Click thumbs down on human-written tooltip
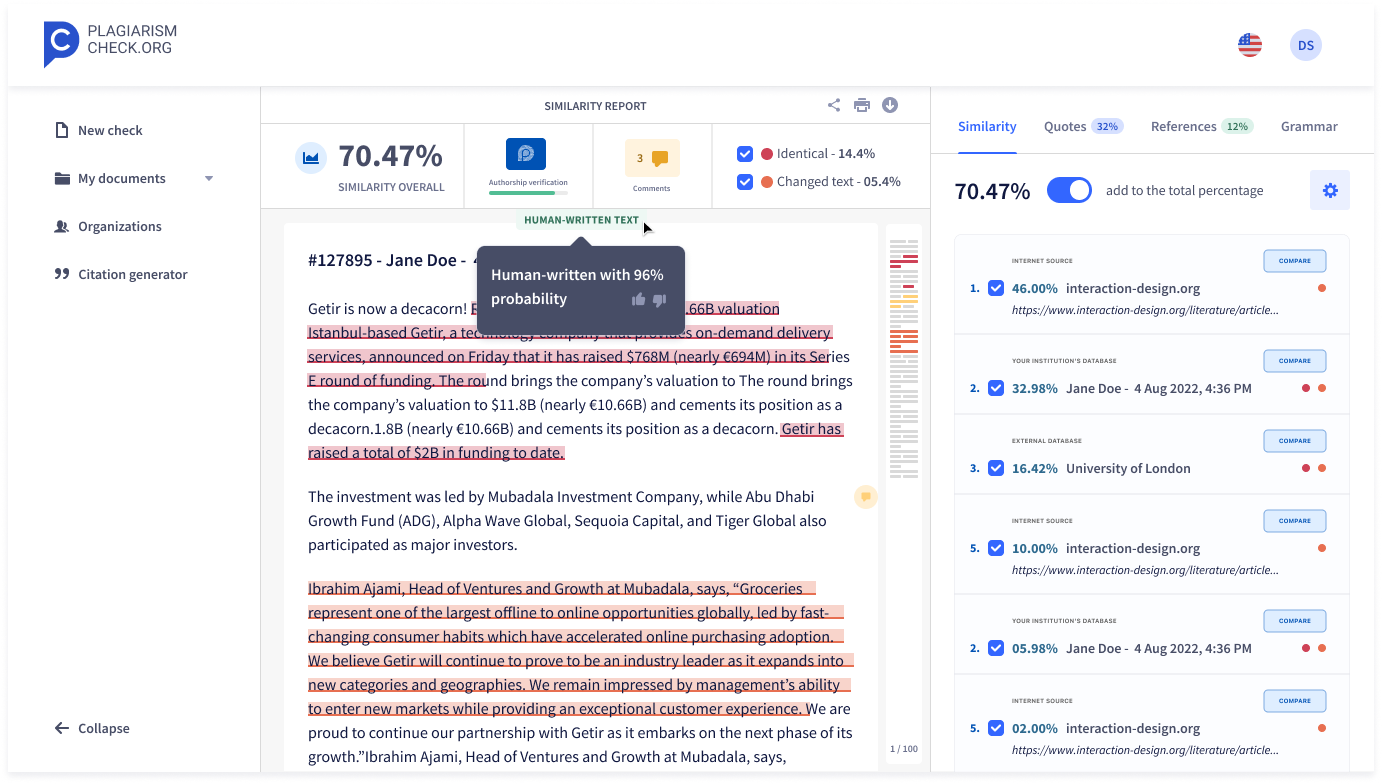Image resolution: width=1382 pixels, height=784 pixels. coord(659,300)
